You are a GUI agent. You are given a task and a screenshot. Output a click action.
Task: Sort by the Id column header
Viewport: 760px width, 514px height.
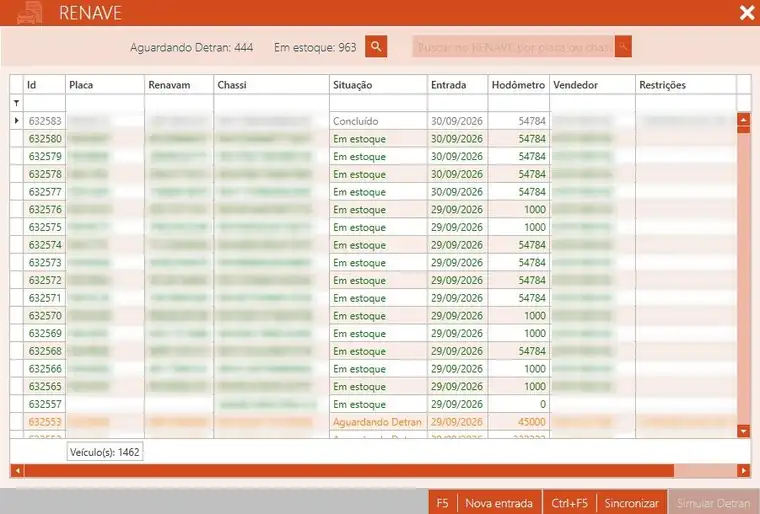pyautogui.click(x=44, y=85)
